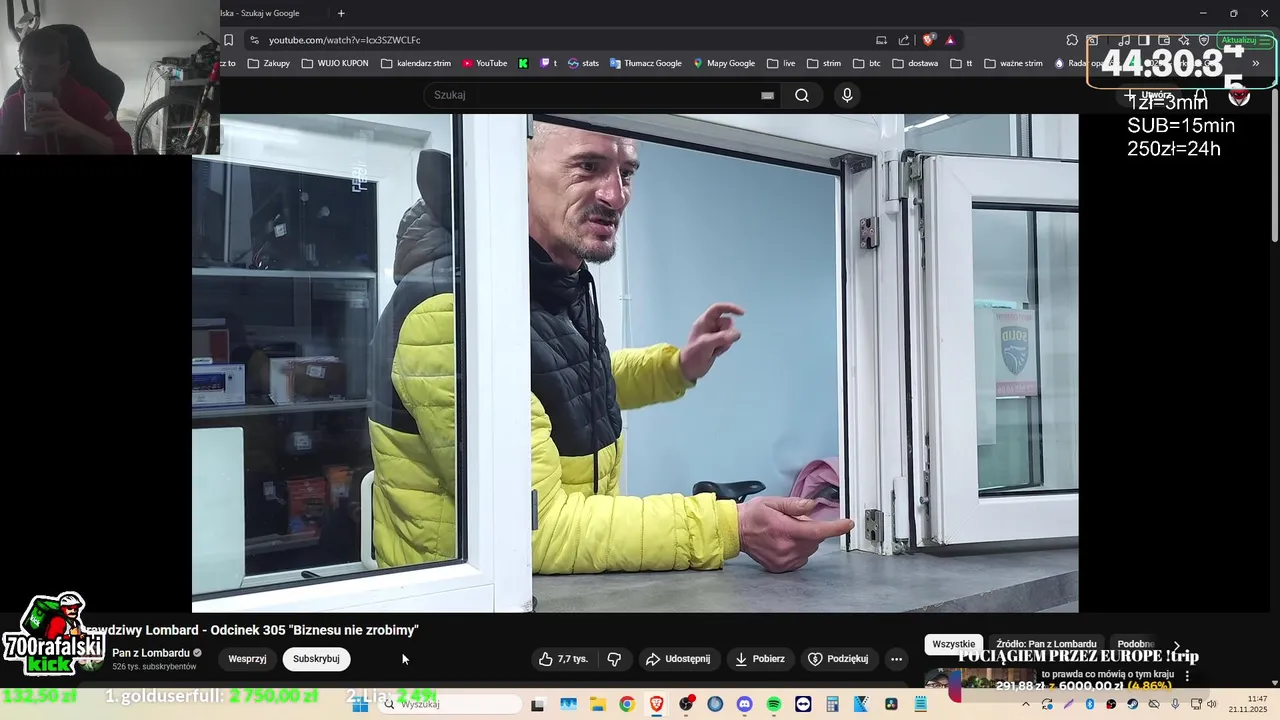Open the Pan z Lombardu channel name
Viewport: 1280px width, 720px height.
click(151, 653)
